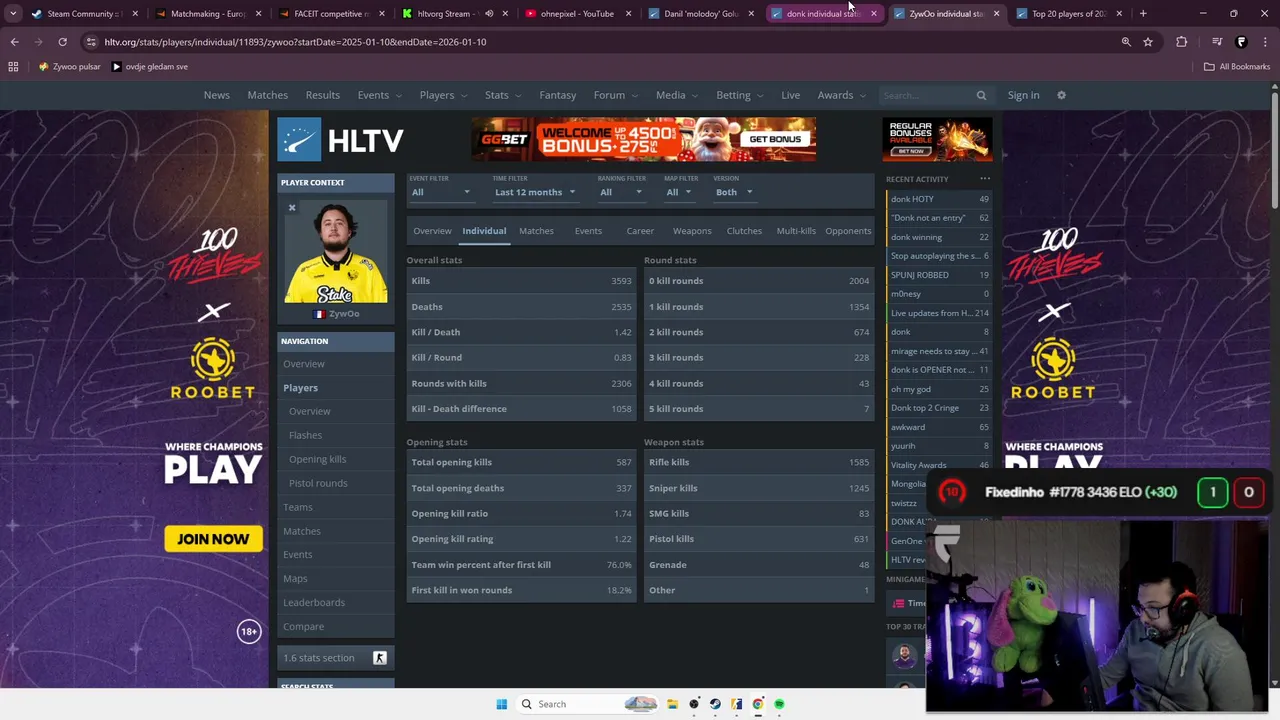This screenshot has height=720, width=1280.
Task: Click Pistol rounds in the navigation
Action: (x=318, y=483)
